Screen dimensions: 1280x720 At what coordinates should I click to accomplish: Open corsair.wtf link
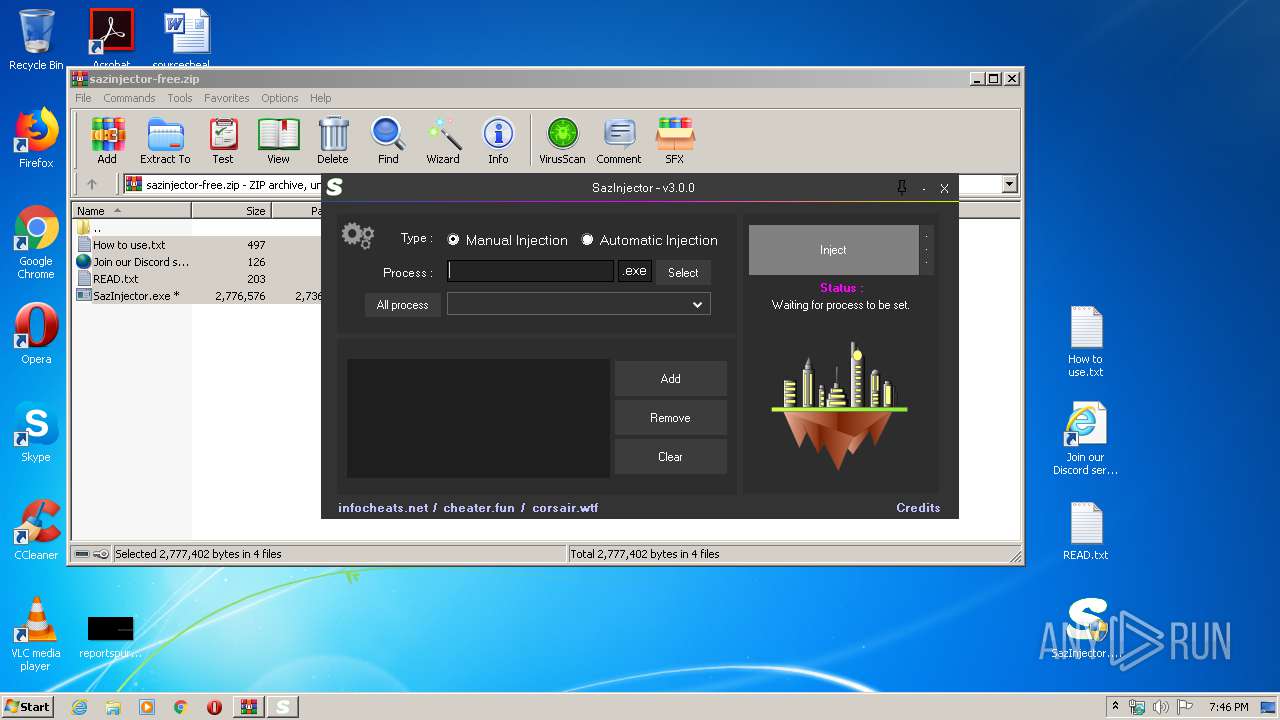(565, 508)
